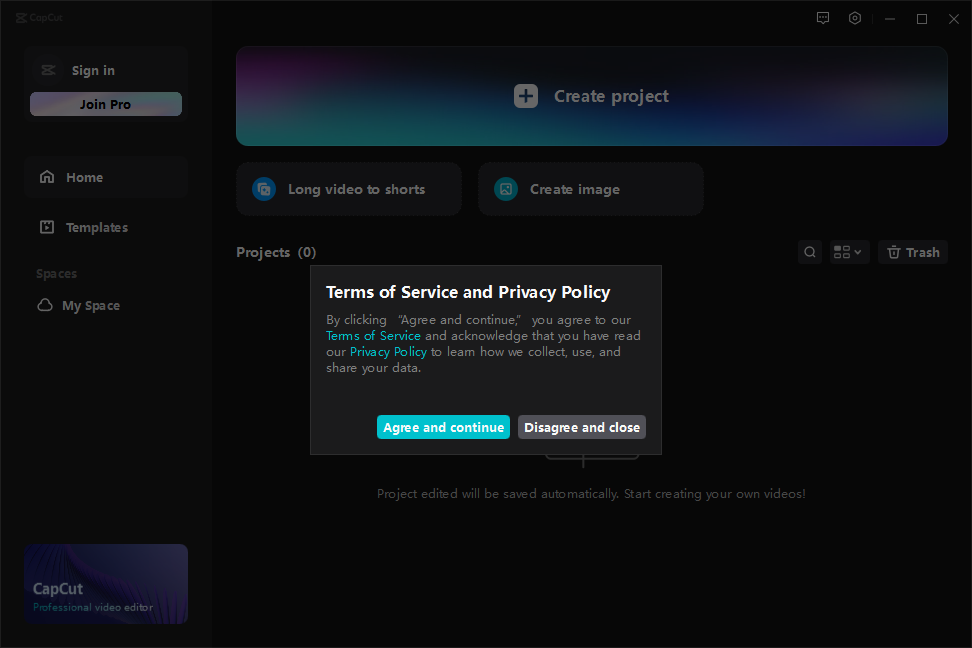The height and width of the screenshot is (648, 972).
Task: Click the Templates icon in sidebar
Action: pos(47,227)
